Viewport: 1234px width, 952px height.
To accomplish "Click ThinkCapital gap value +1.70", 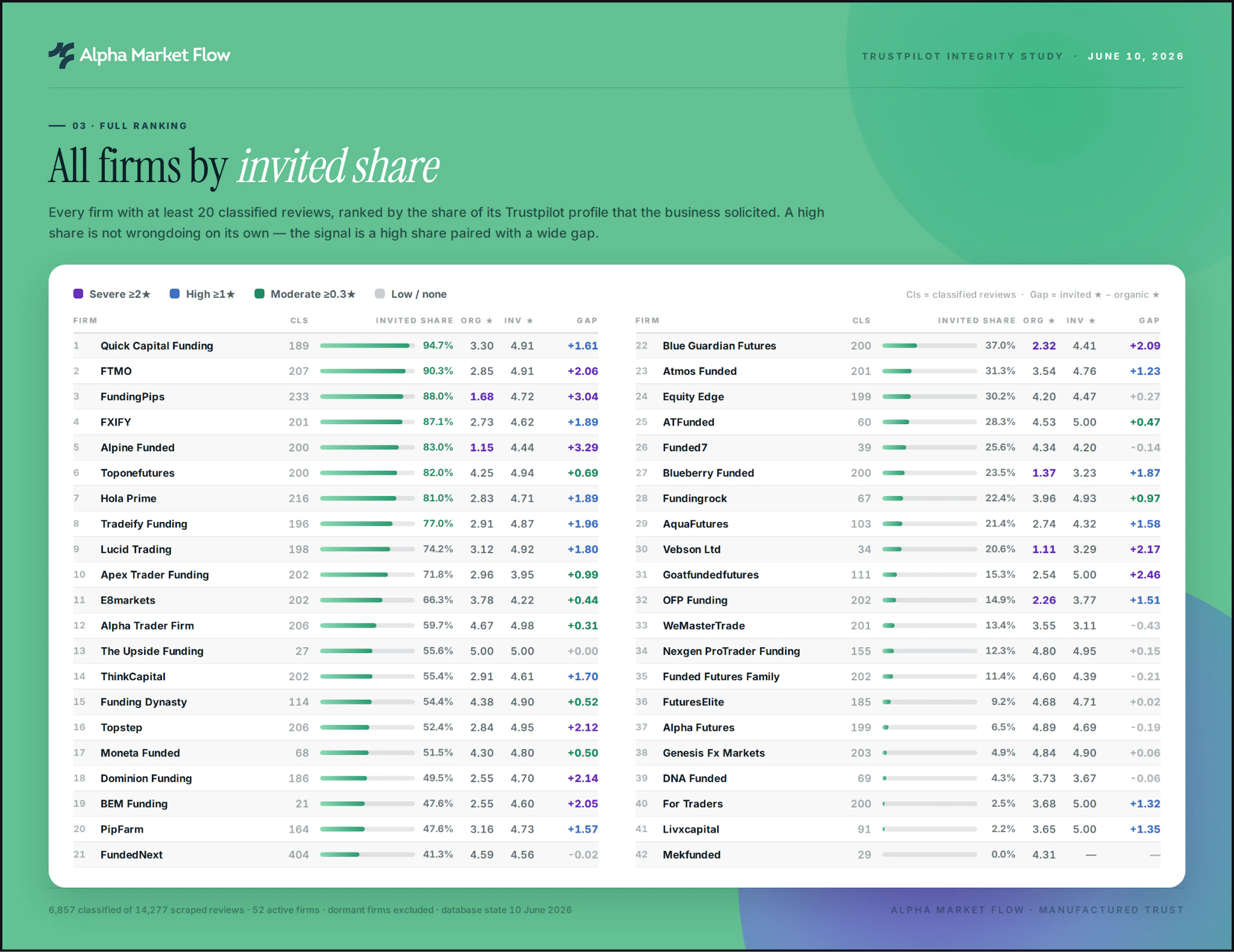I will point(583,676).
